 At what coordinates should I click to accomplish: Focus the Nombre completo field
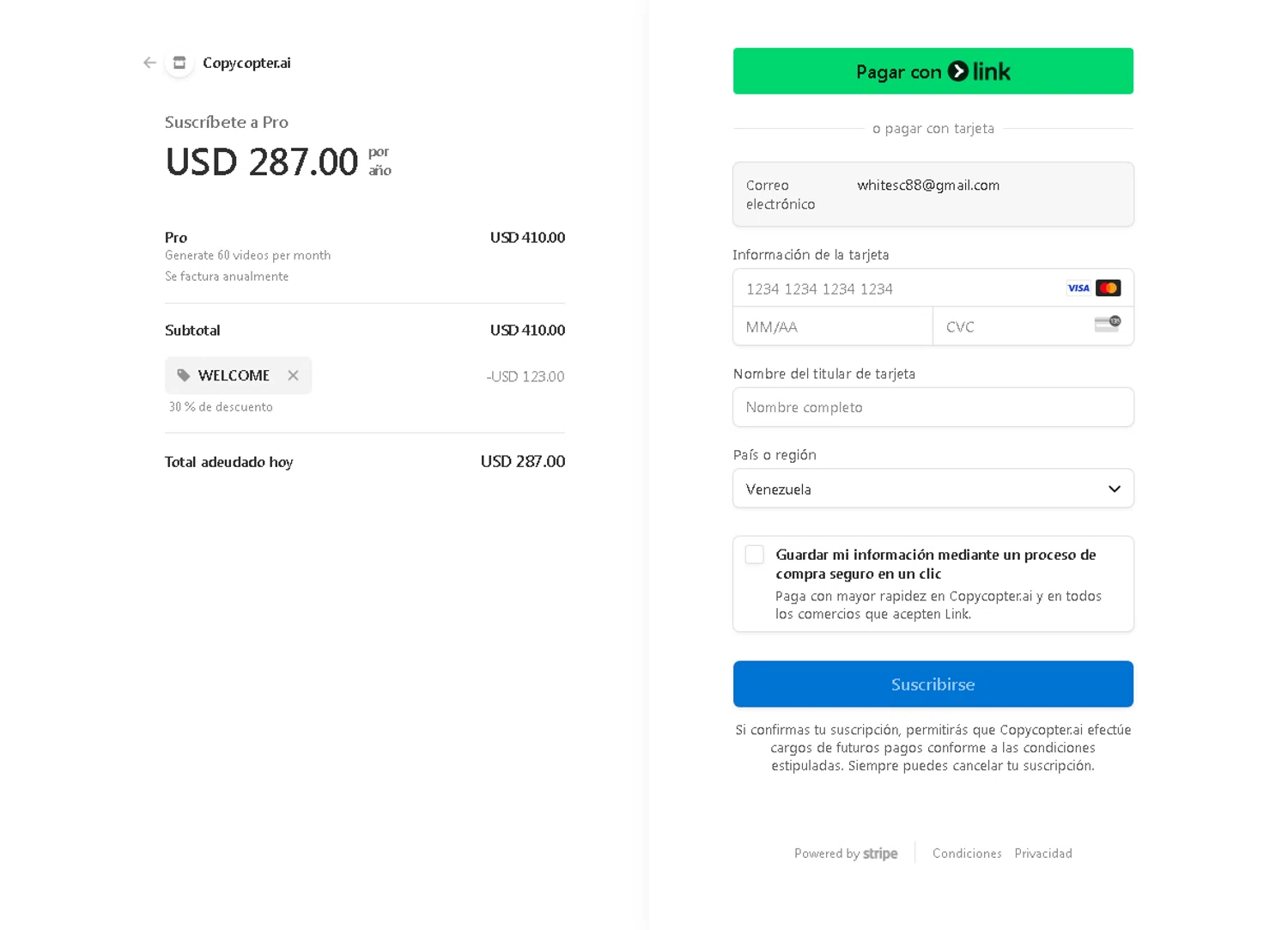coord(933,407)
